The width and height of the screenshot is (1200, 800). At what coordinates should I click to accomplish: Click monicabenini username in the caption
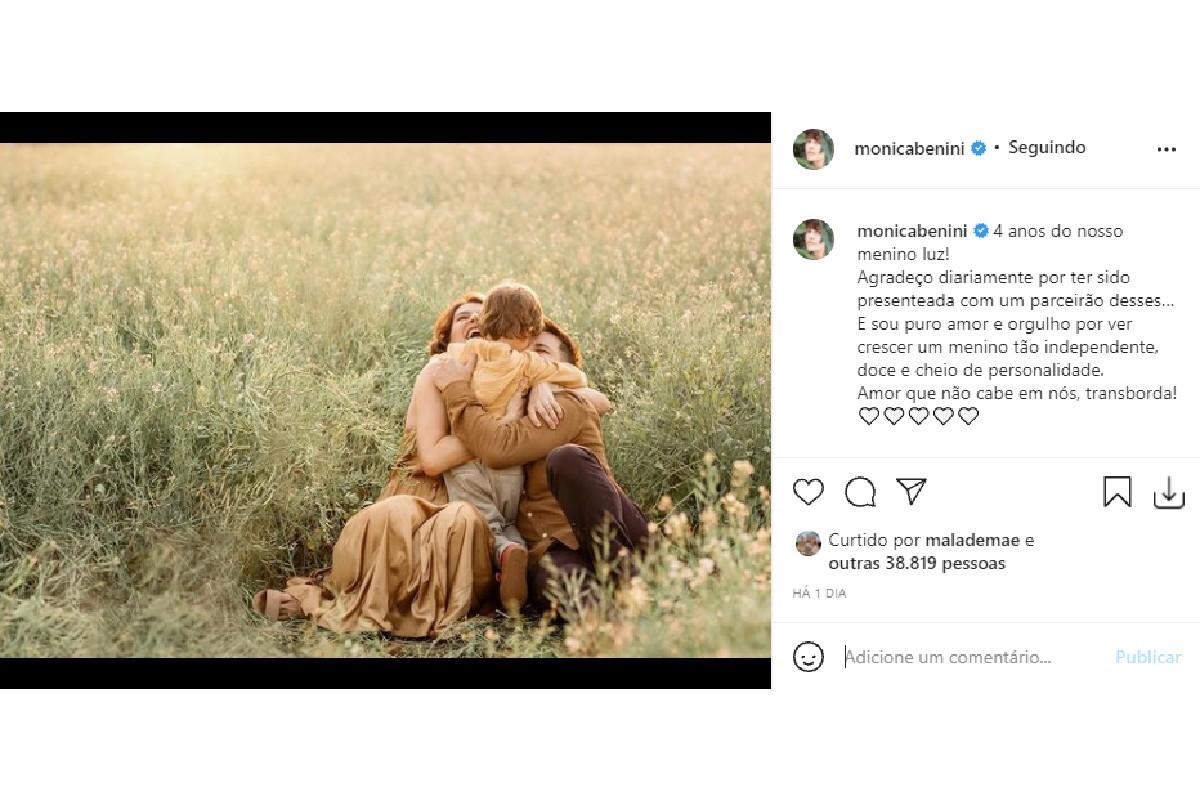click(912, 231)
